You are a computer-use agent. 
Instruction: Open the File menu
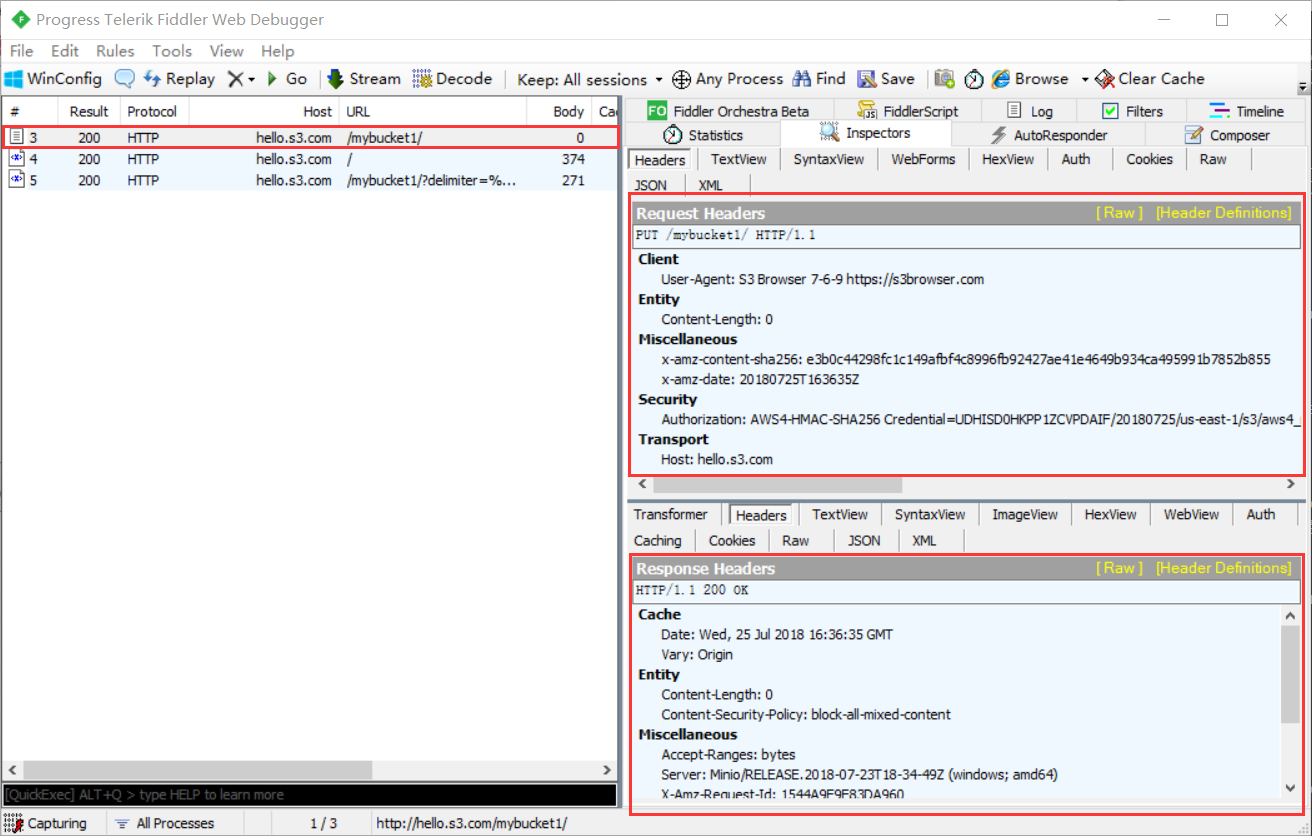tap(21, 51)
